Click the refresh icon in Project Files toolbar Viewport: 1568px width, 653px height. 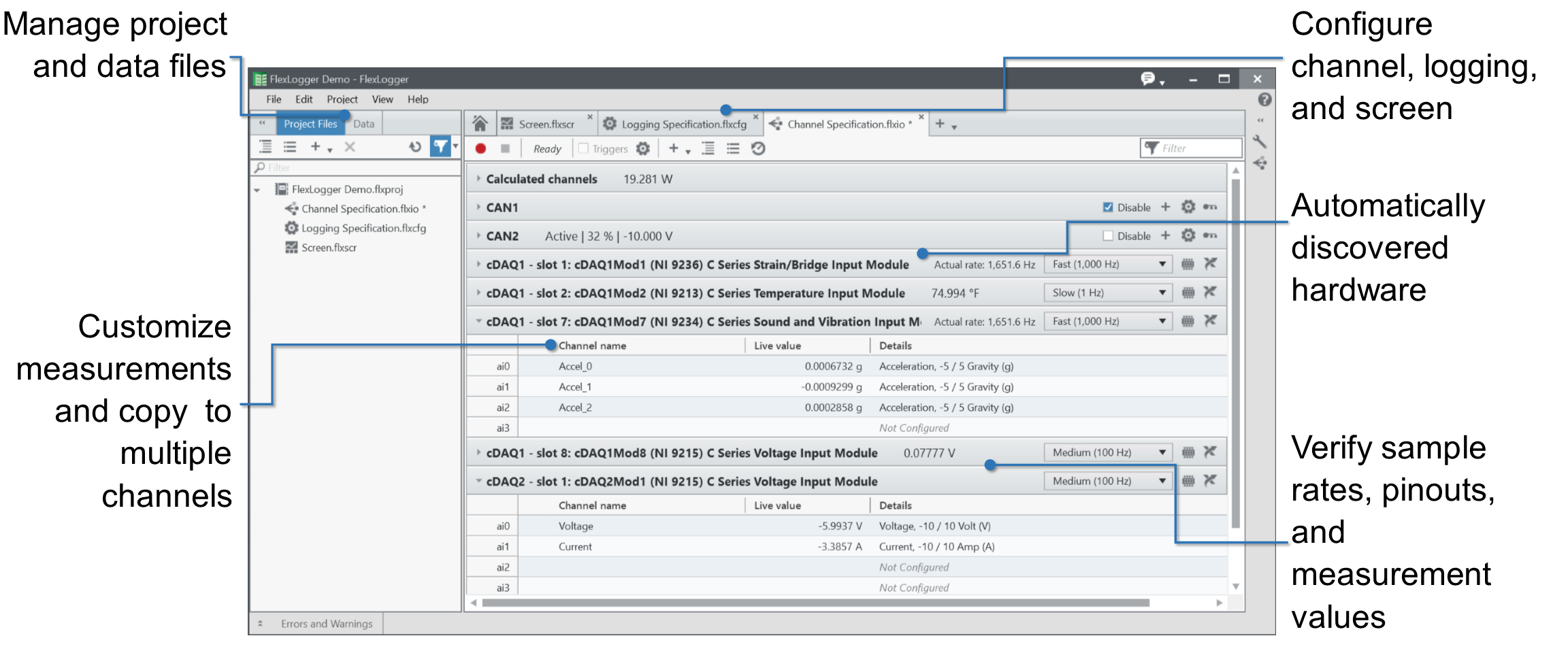pos(415,147)
